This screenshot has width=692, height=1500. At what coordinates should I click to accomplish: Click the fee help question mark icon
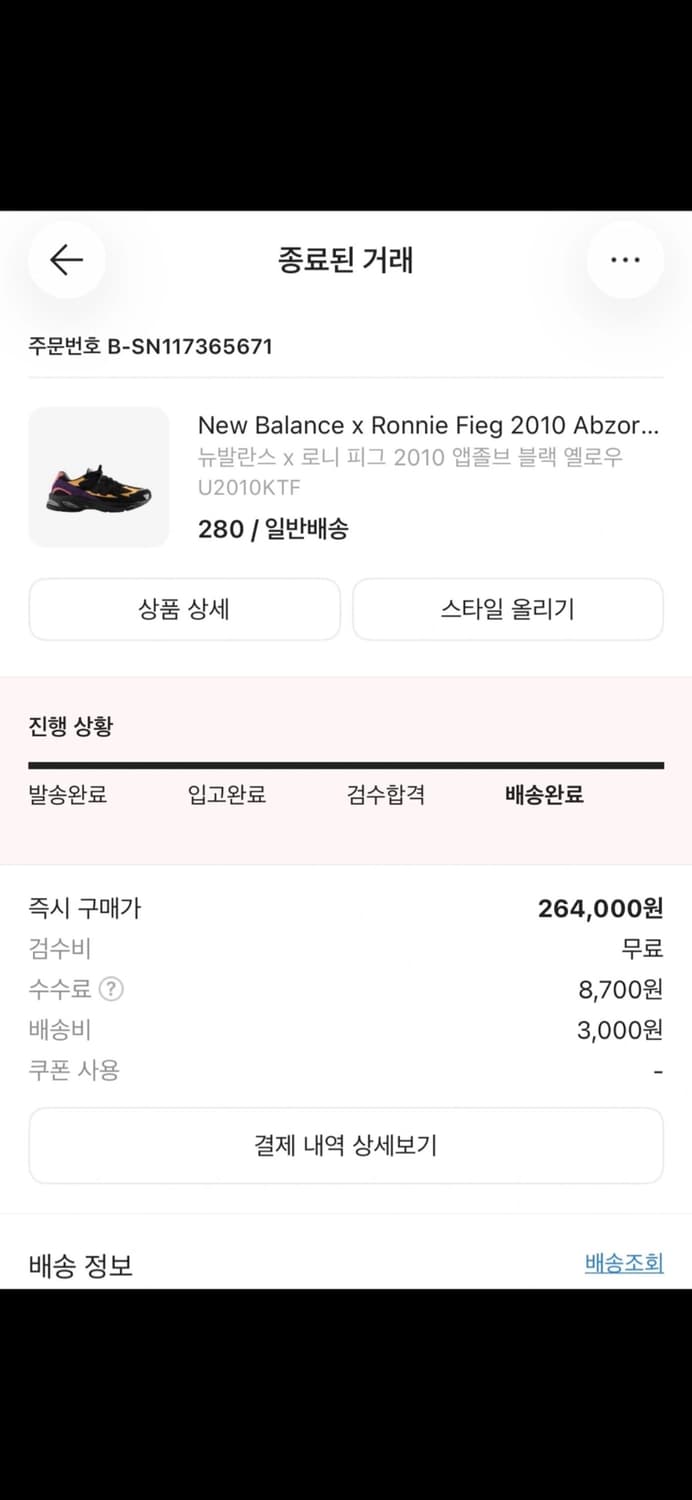(x=112, y=990)
